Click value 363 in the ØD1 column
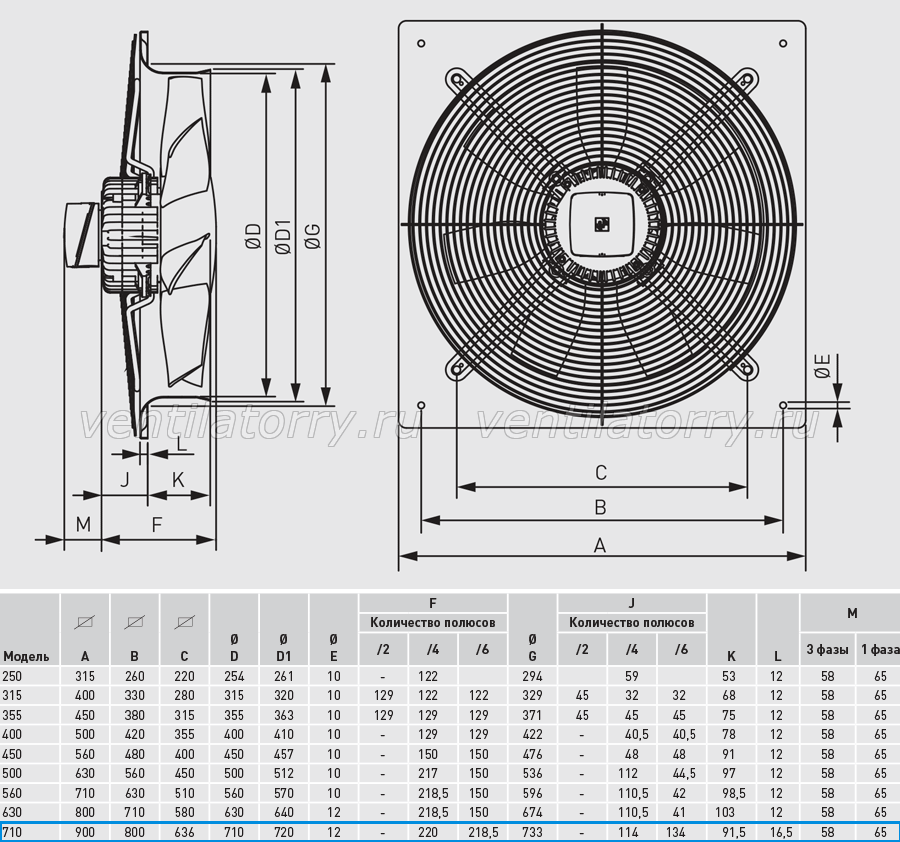900x842 pixels. (284, 715)
